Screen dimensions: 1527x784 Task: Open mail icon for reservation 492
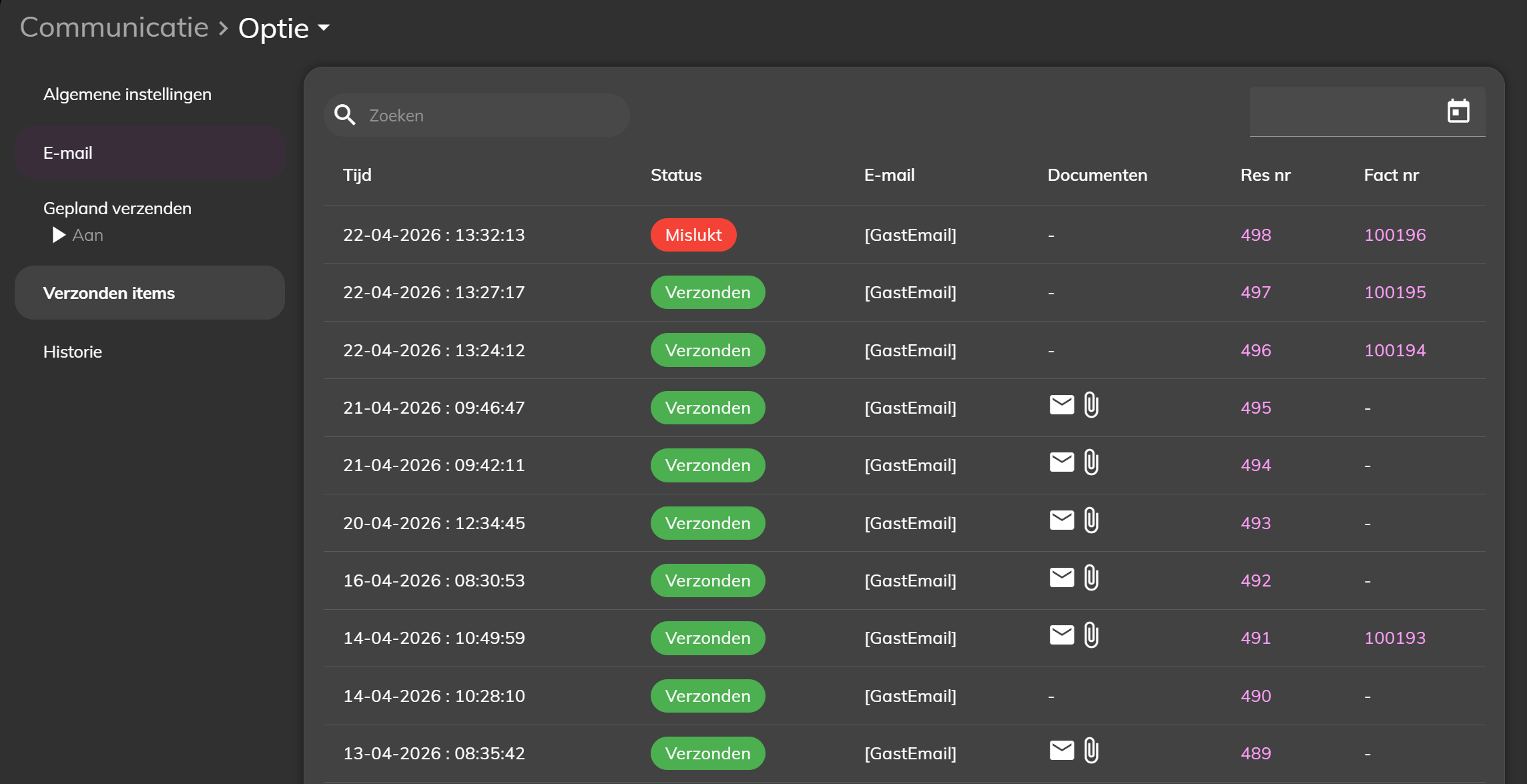(1062, 577)
